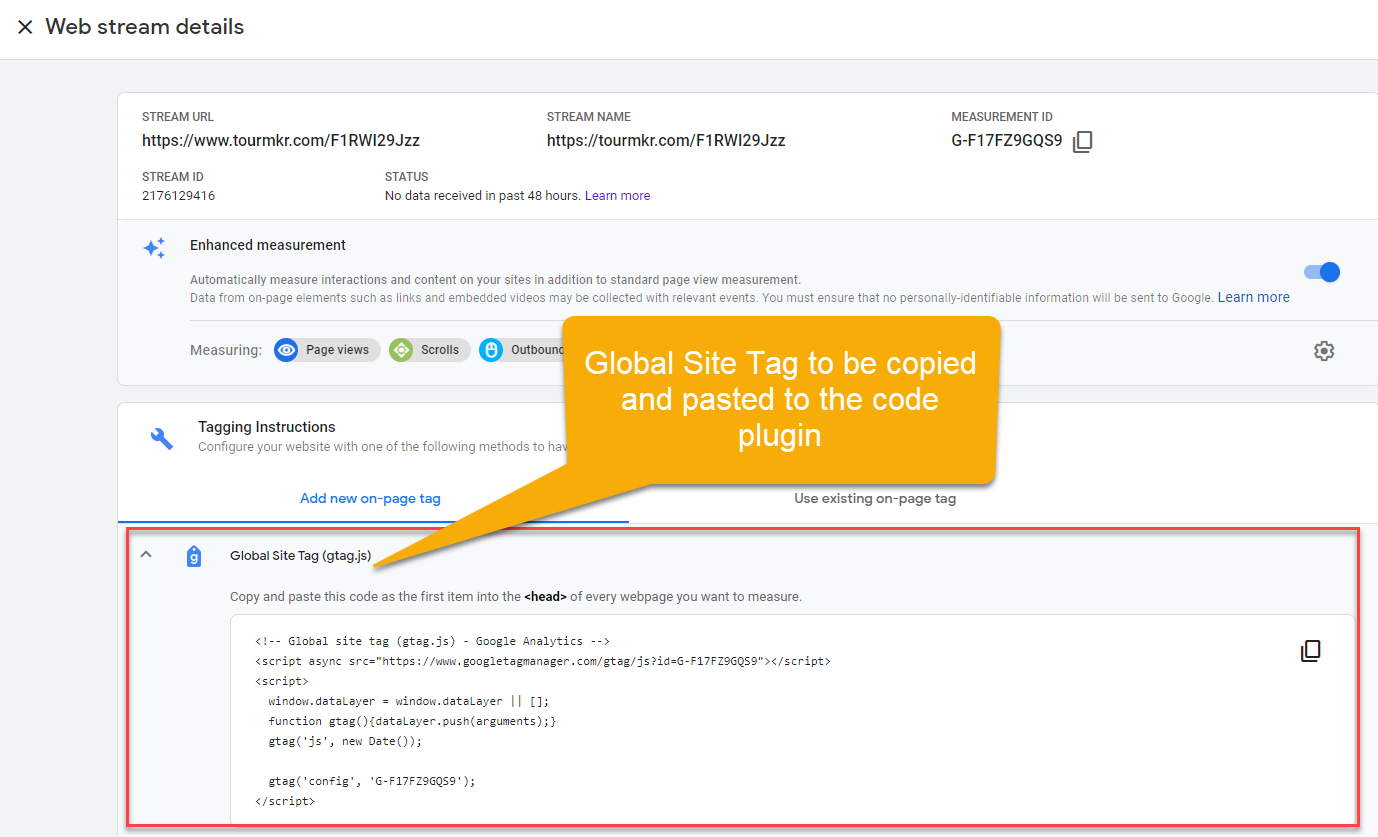Switch to Add new on-page tag tab

371,498
